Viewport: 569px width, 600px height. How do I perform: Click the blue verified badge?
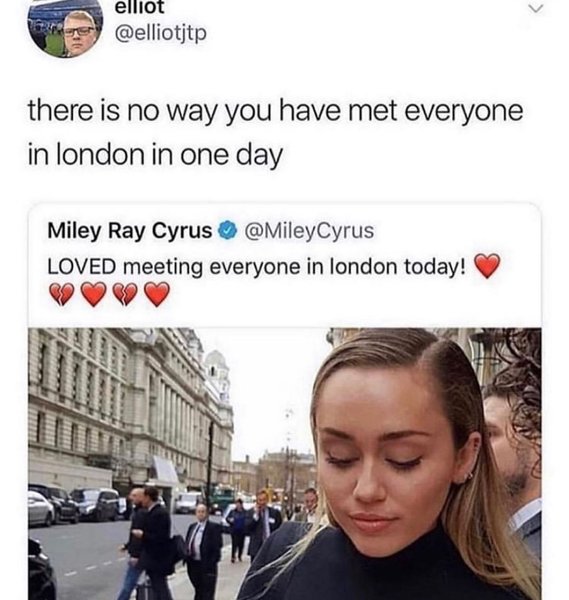pyautogui.click(x=228, y=231)
